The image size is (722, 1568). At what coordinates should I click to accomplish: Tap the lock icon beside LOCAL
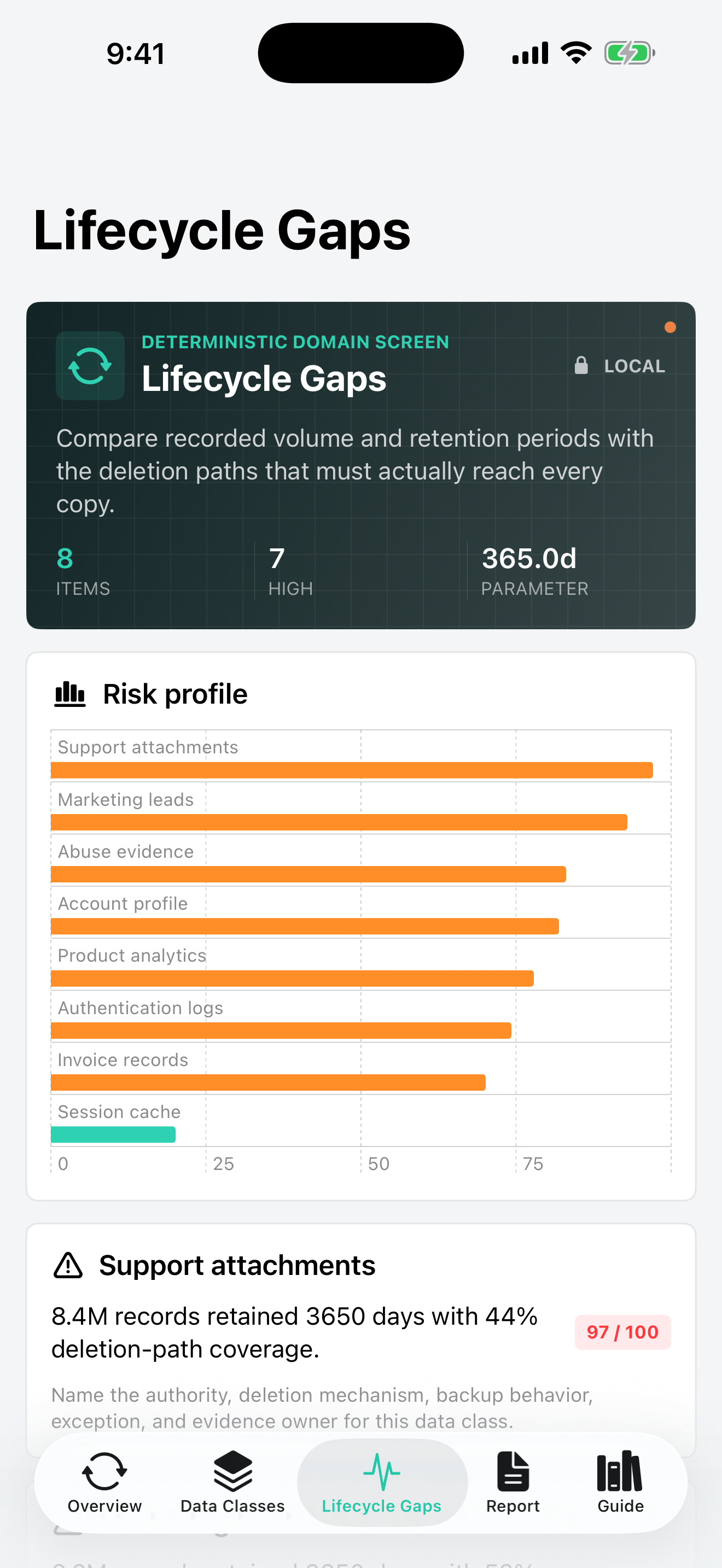(581, 365)
